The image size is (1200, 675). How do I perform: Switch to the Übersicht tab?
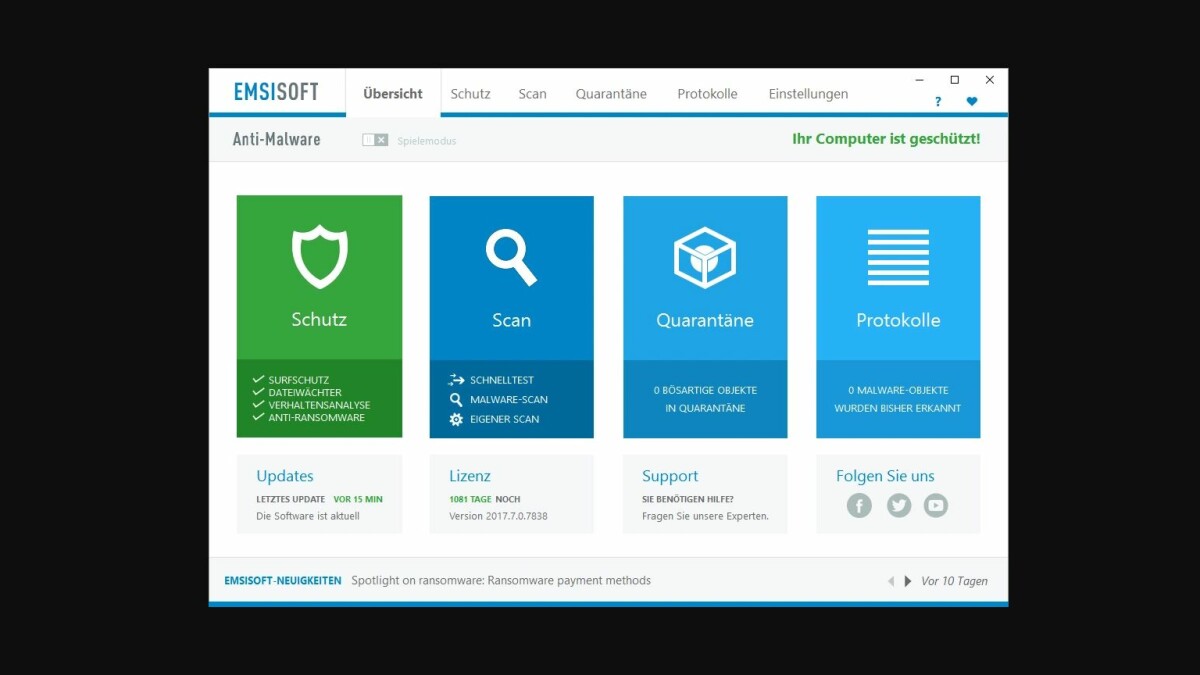click(393, 94)
